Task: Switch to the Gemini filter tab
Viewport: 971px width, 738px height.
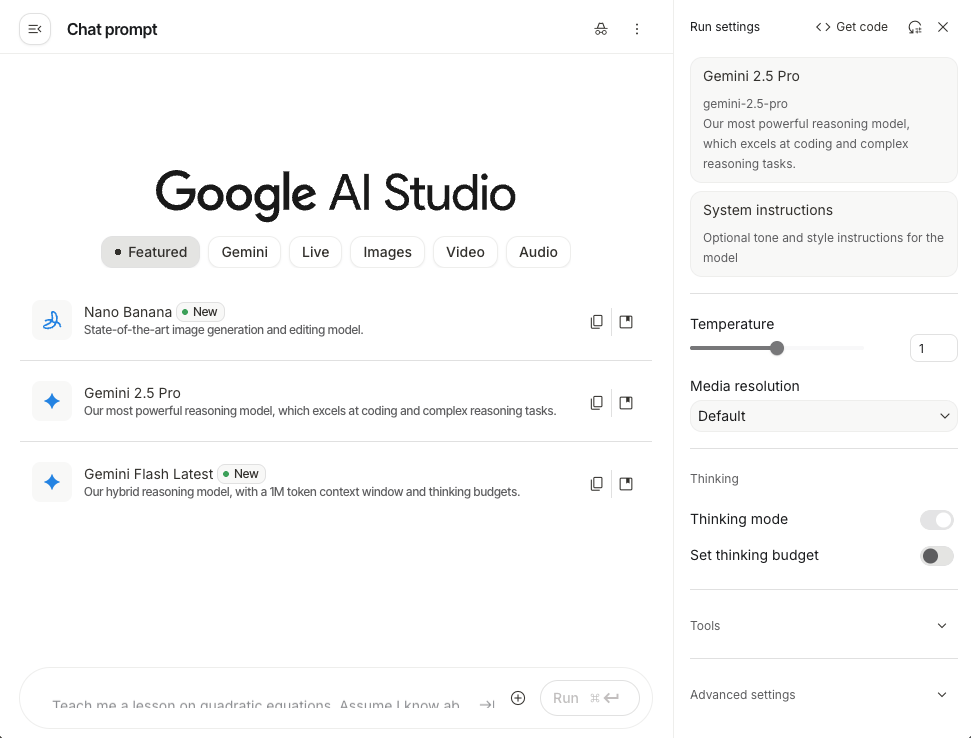Action: (x=244, y=252)
